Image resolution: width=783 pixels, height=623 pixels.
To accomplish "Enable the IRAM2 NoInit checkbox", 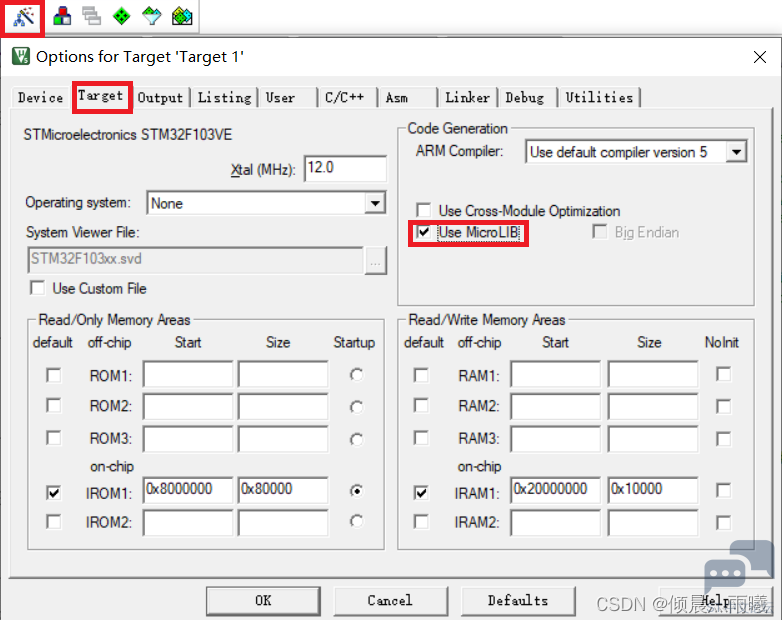I will [723, 523].
